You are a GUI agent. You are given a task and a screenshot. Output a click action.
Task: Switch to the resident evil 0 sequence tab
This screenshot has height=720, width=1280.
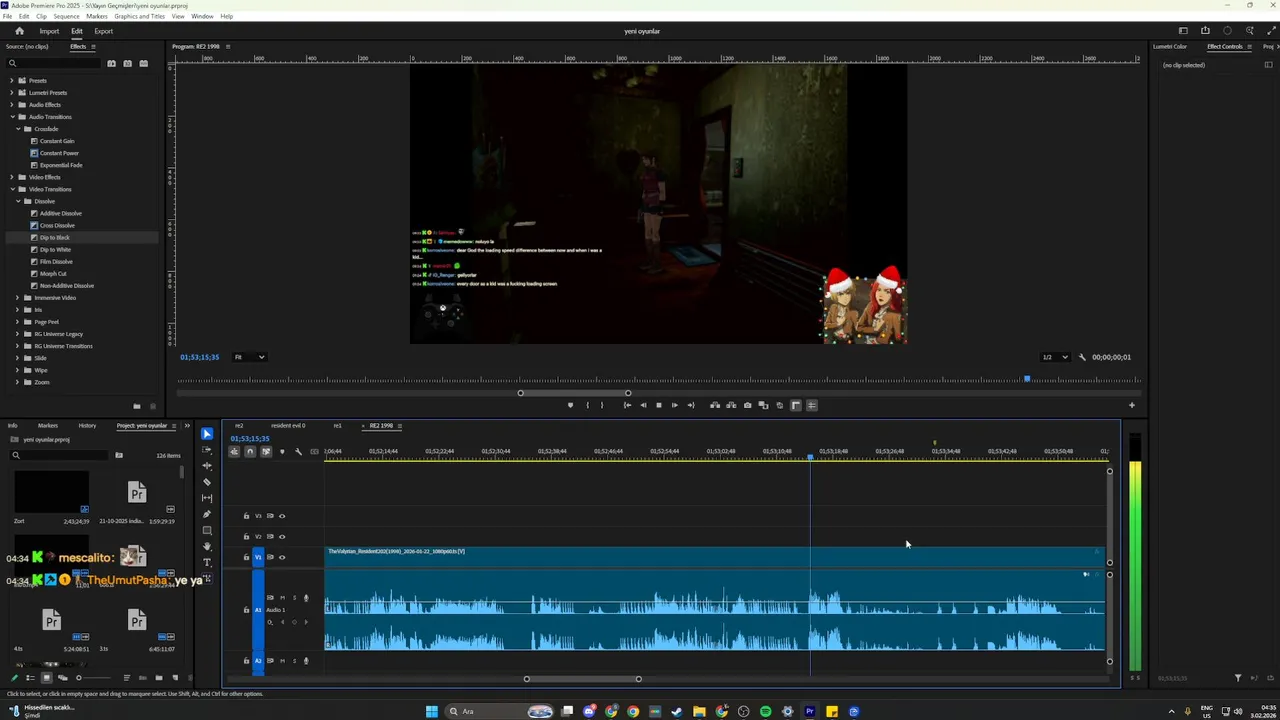coord(288,426)
